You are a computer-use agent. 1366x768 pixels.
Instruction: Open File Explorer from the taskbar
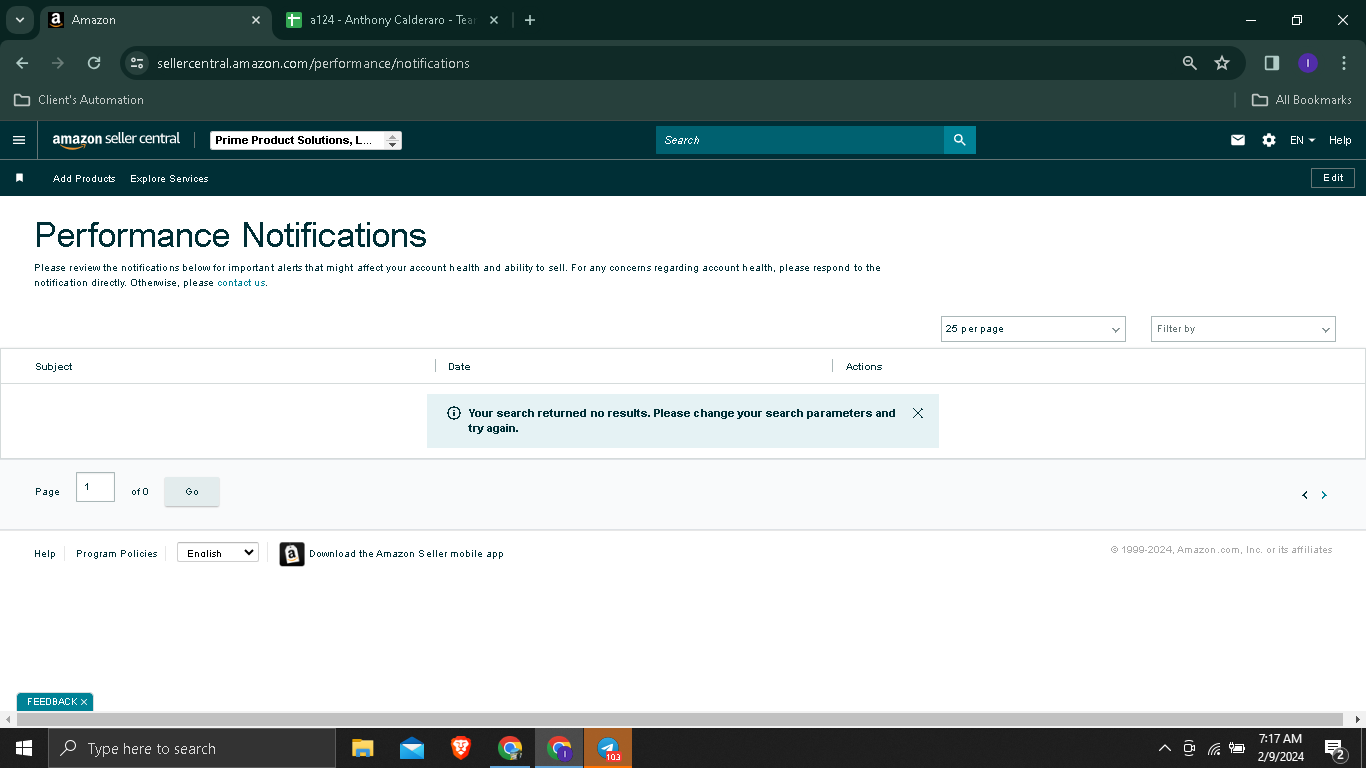tap(362, 748)
